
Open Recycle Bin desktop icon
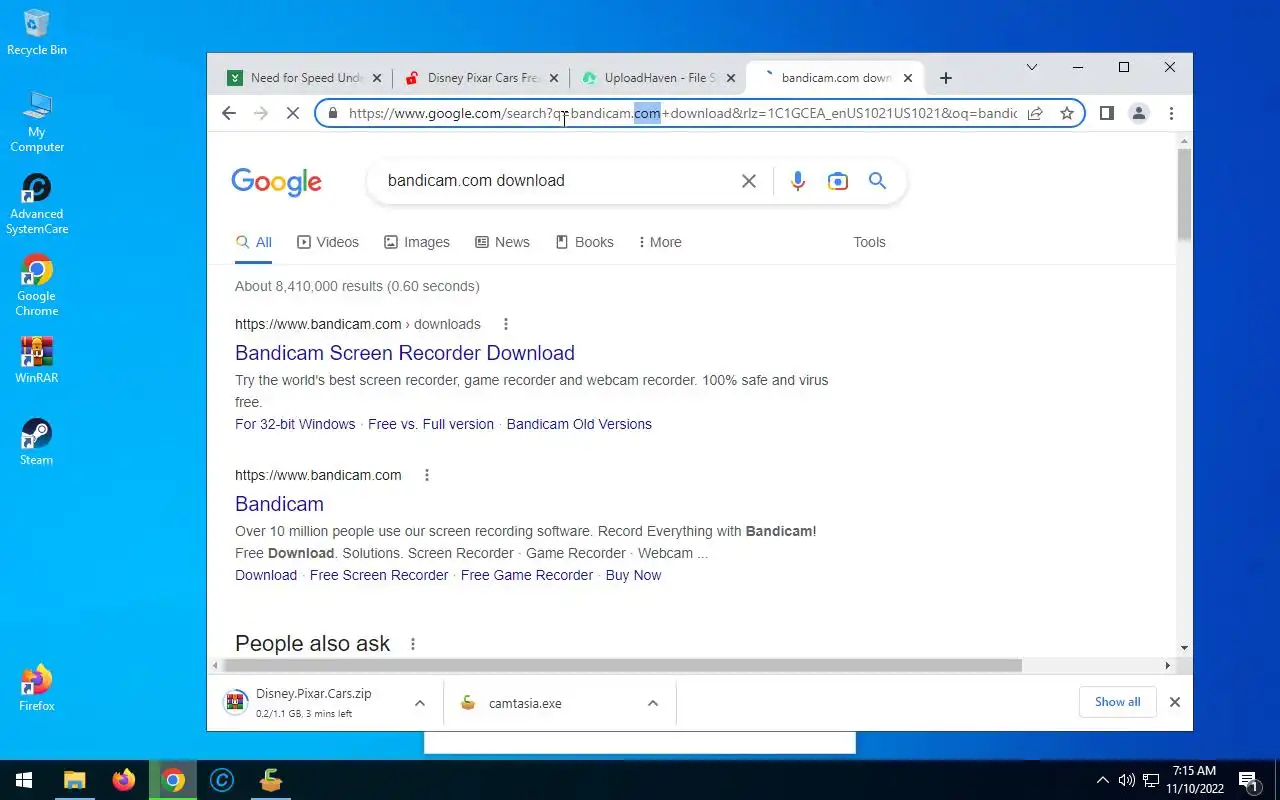point(37,32)
